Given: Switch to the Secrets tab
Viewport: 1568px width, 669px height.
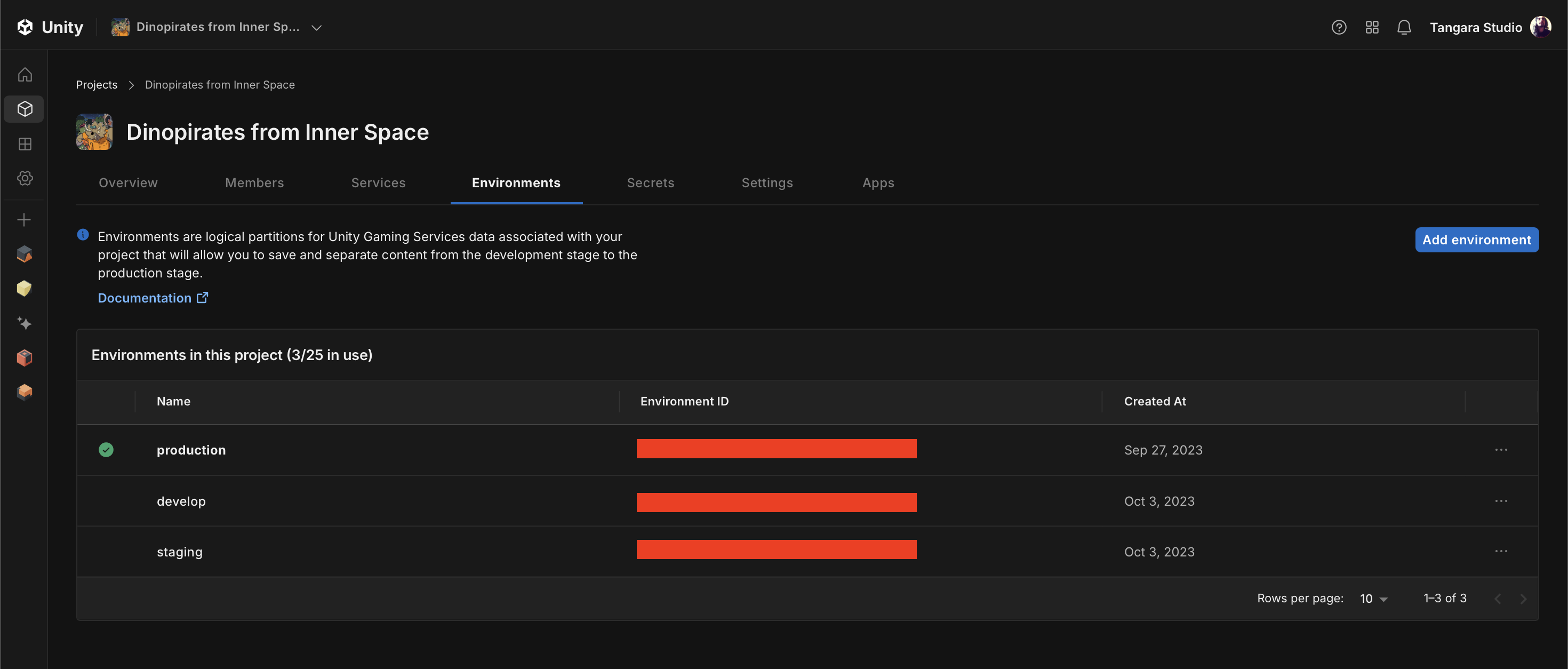Looking at the screenshot, I should pos(651,183).
